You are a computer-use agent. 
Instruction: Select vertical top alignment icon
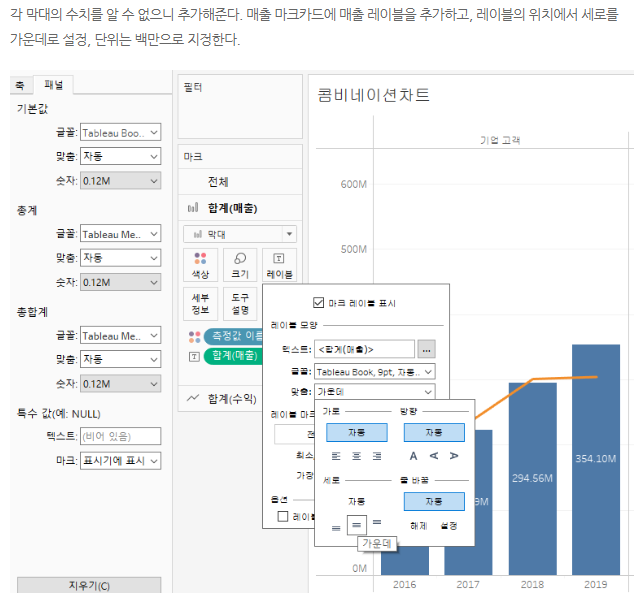pyautogui.click(x=377, y=522)
